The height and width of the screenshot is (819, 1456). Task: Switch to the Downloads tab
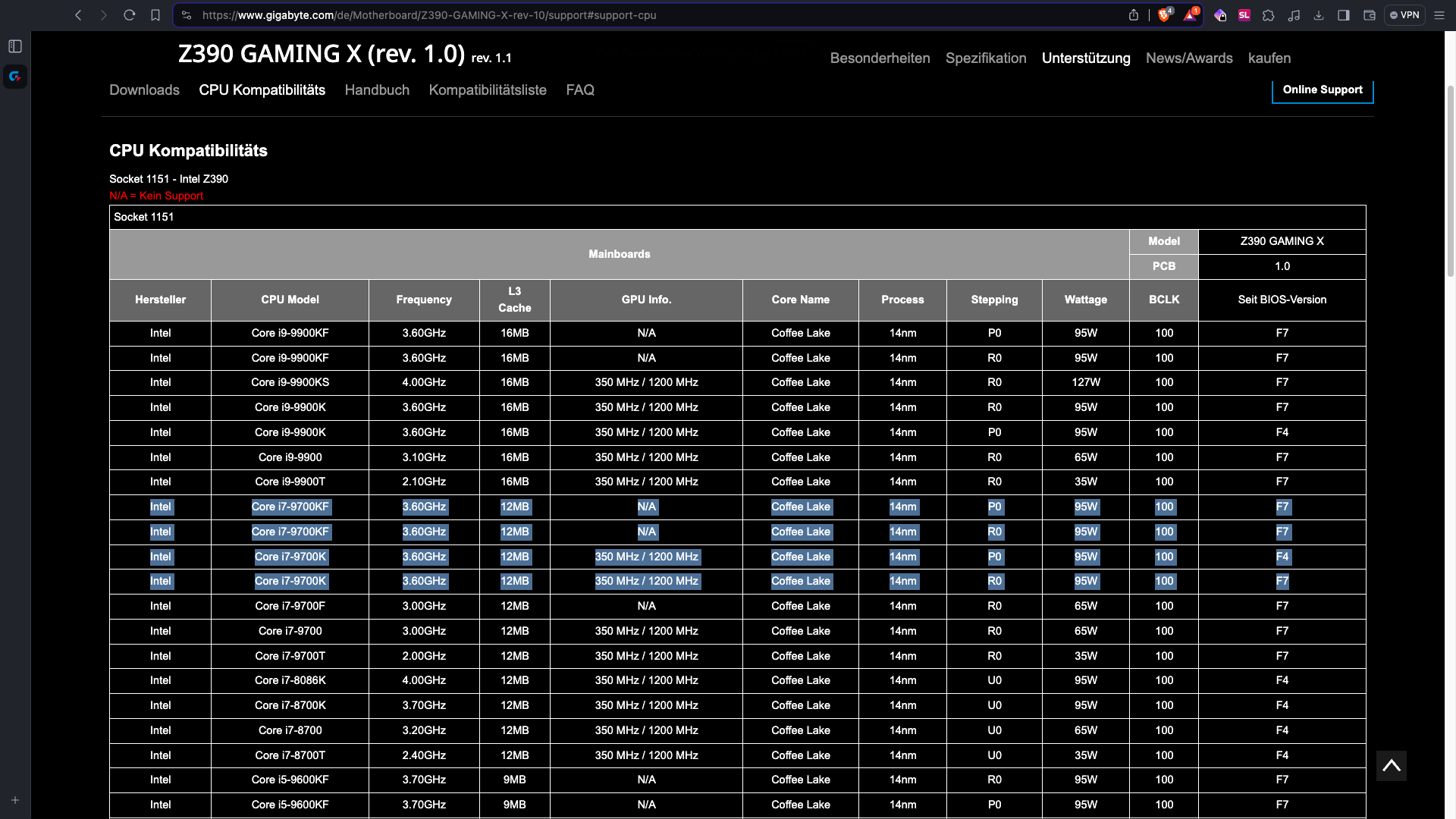[x=144, y=90]
